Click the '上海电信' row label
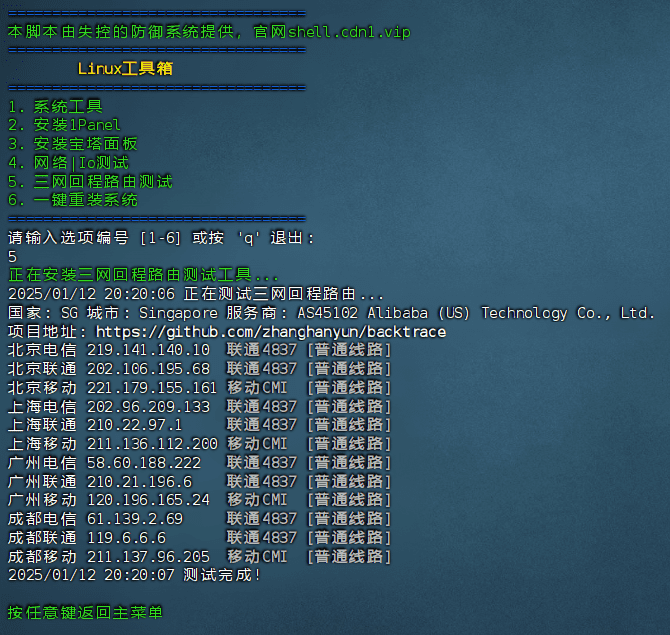This screenshot has height=635, width=670. coord(42,407)
